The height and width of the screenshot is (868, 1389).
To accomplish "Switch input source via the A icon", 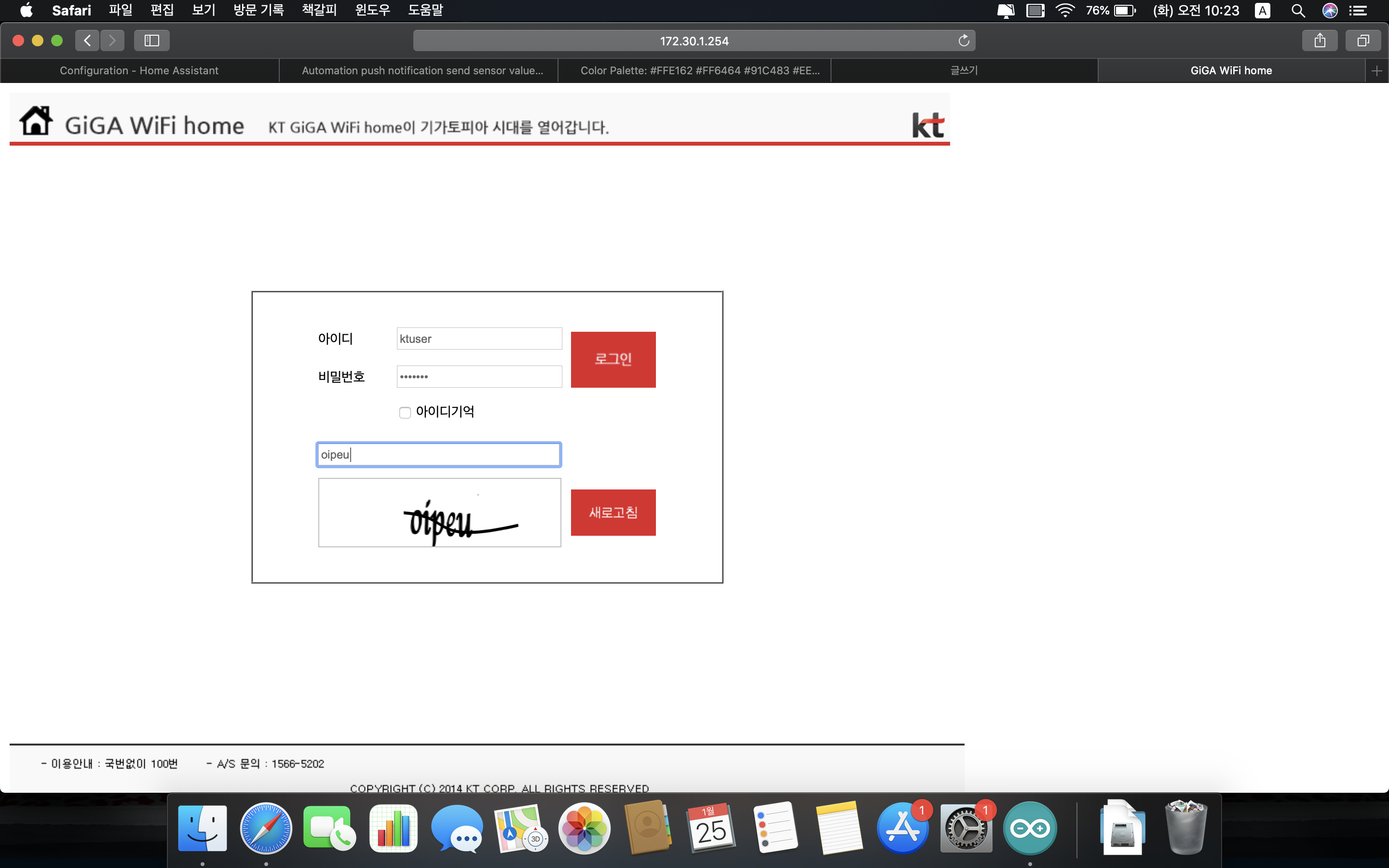I will tap(1262, 10).
